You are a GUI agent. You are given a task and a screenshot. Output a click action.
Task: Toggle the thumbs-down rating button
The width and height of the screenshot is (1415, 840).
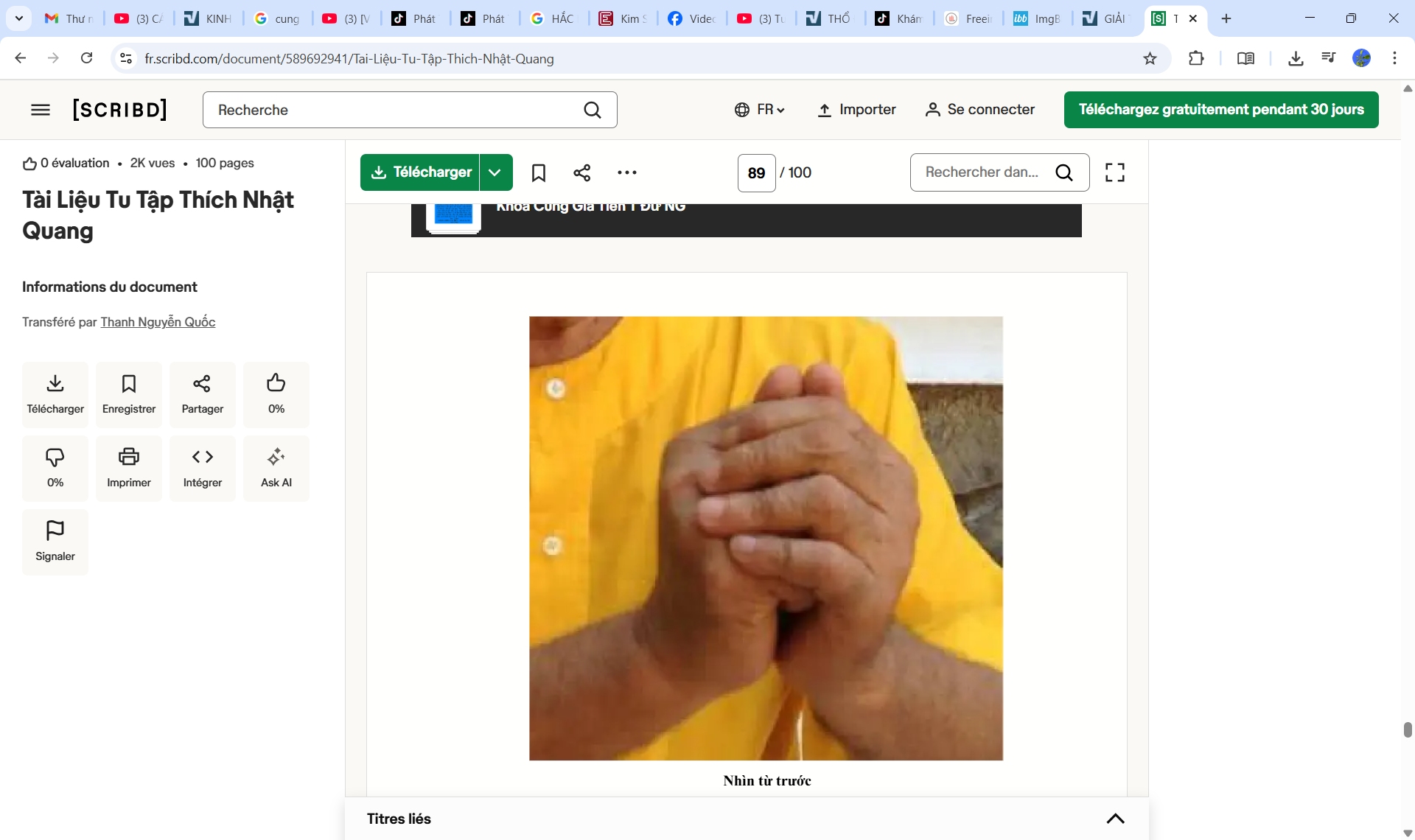[55, 468]
